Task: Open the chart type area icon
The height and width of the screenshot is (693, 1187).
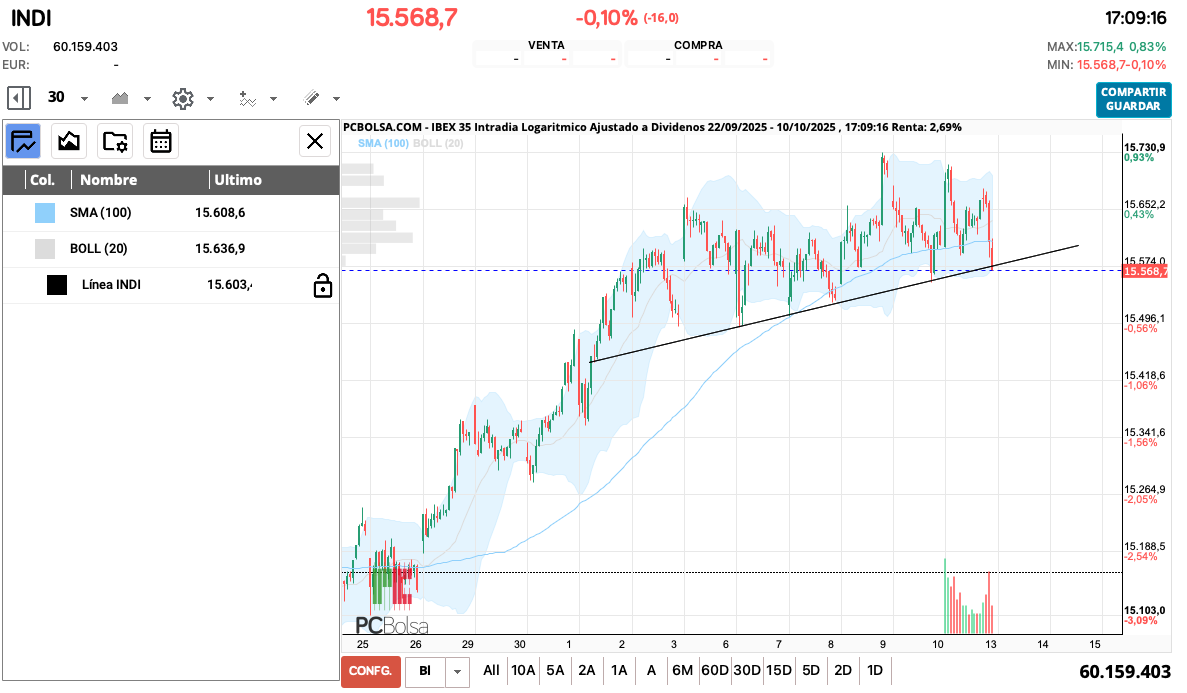Action: [121, 98]
